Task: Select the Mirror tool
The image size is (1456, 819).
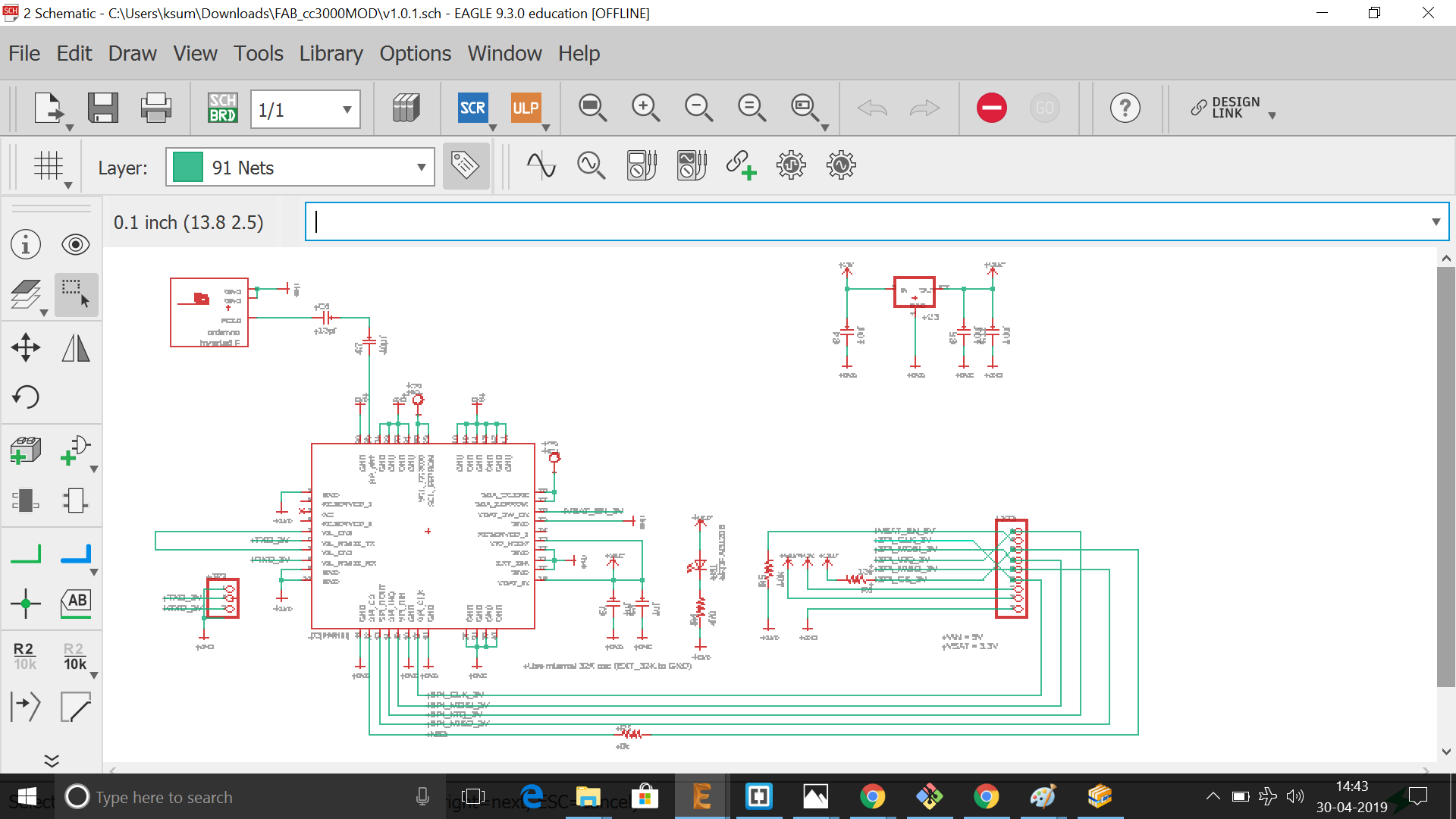Action: pyautogui.click(x=76, y=347)
